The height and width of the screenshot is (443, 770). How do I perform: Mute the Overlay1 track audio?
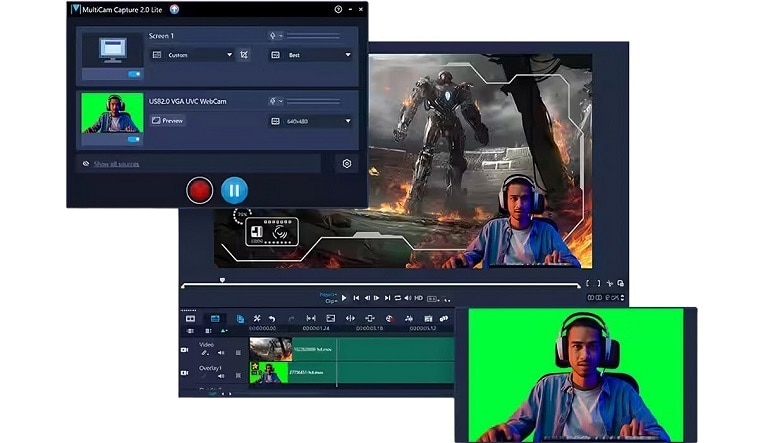click(x=221, y=376)
